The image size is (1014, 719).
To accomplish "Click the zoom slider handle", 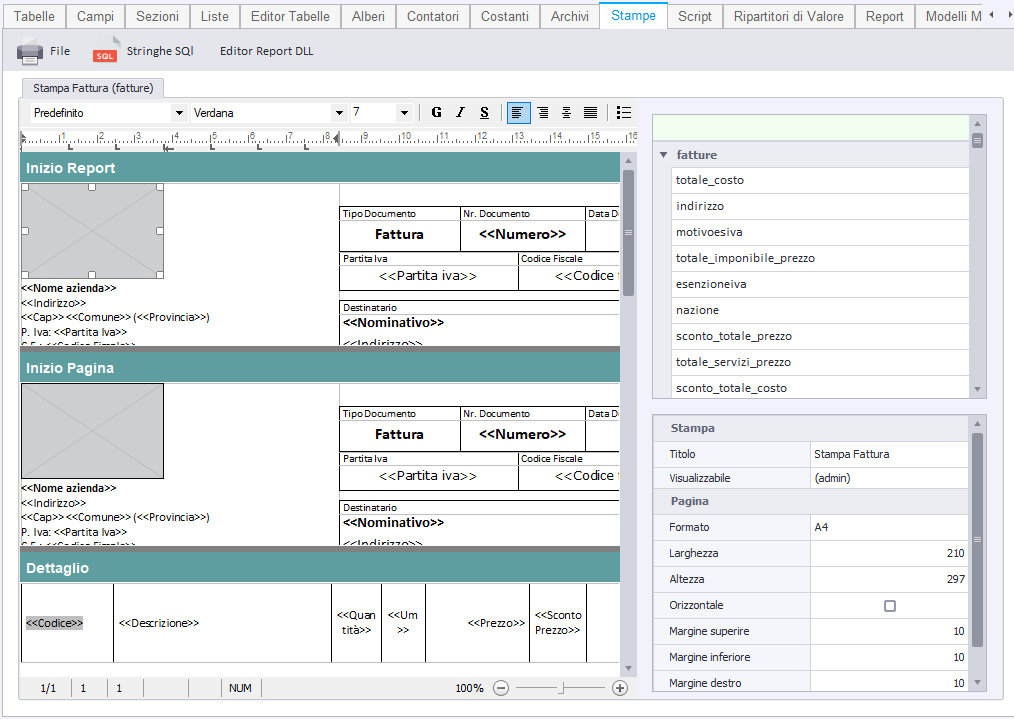I will (x=561, y=688).
